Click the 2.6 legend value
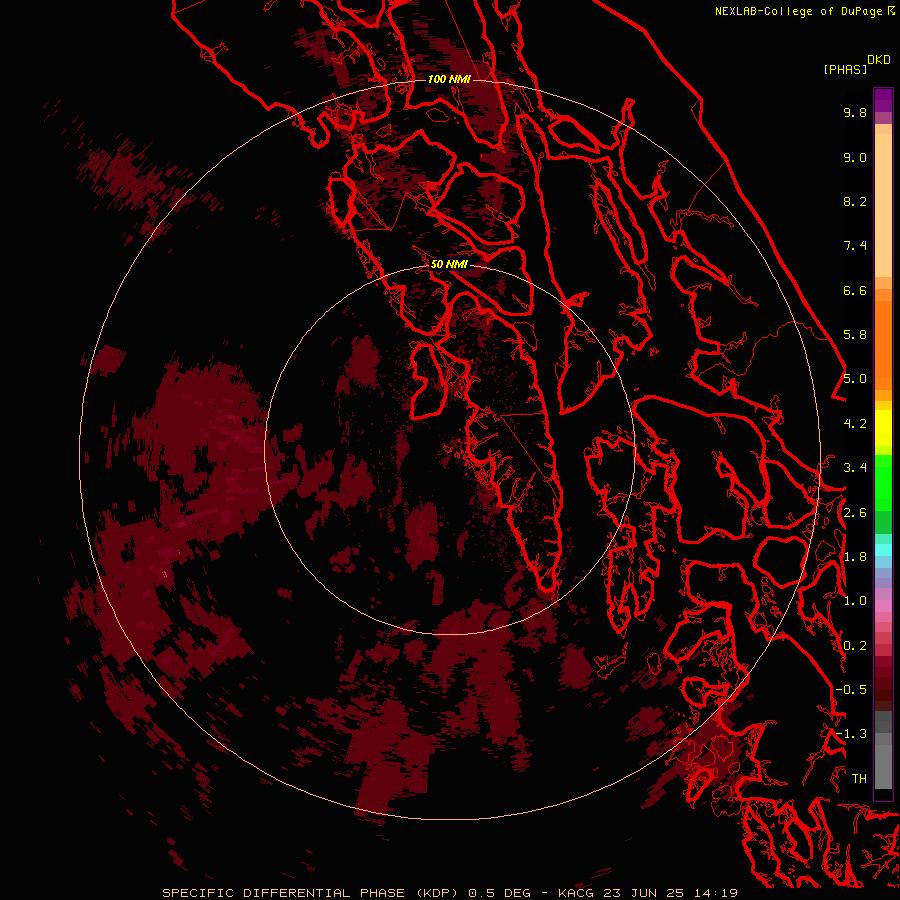This screenshot has width=900, height=900. pos(855,513)
